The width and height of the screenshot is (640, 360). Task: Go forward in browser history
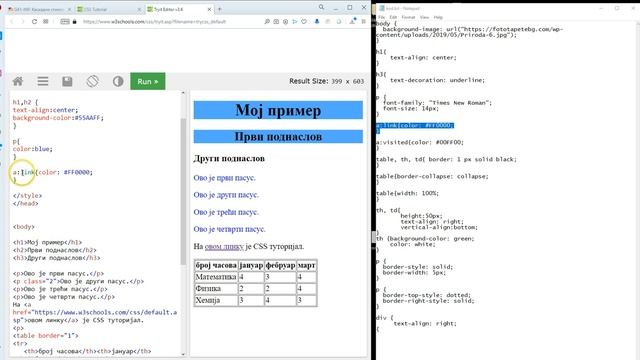pos(22,22)
